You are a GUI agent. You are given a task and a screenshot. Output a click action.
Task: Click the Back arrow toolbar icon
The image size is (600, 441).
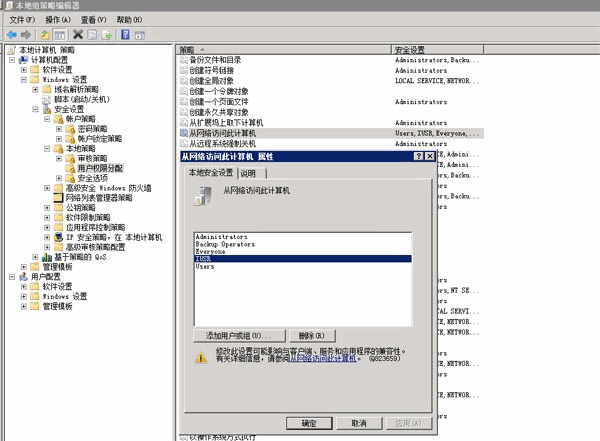pyautogui.click(x=12, y=35)
